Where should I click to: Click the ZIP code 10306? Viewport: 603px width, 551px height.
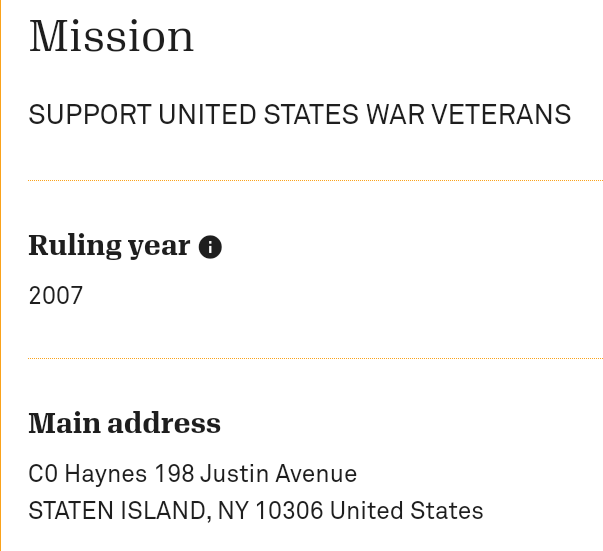(x=289, y=511)
